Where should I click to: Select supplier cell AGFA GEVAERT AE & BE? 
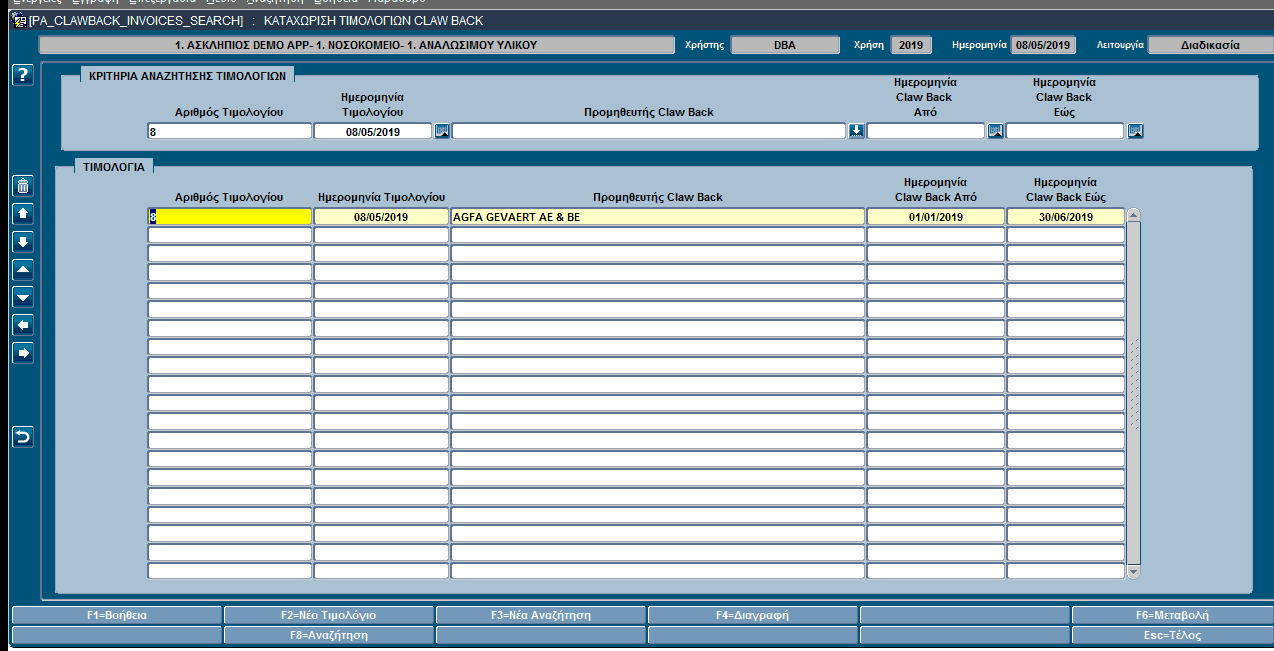click(658, 216)
